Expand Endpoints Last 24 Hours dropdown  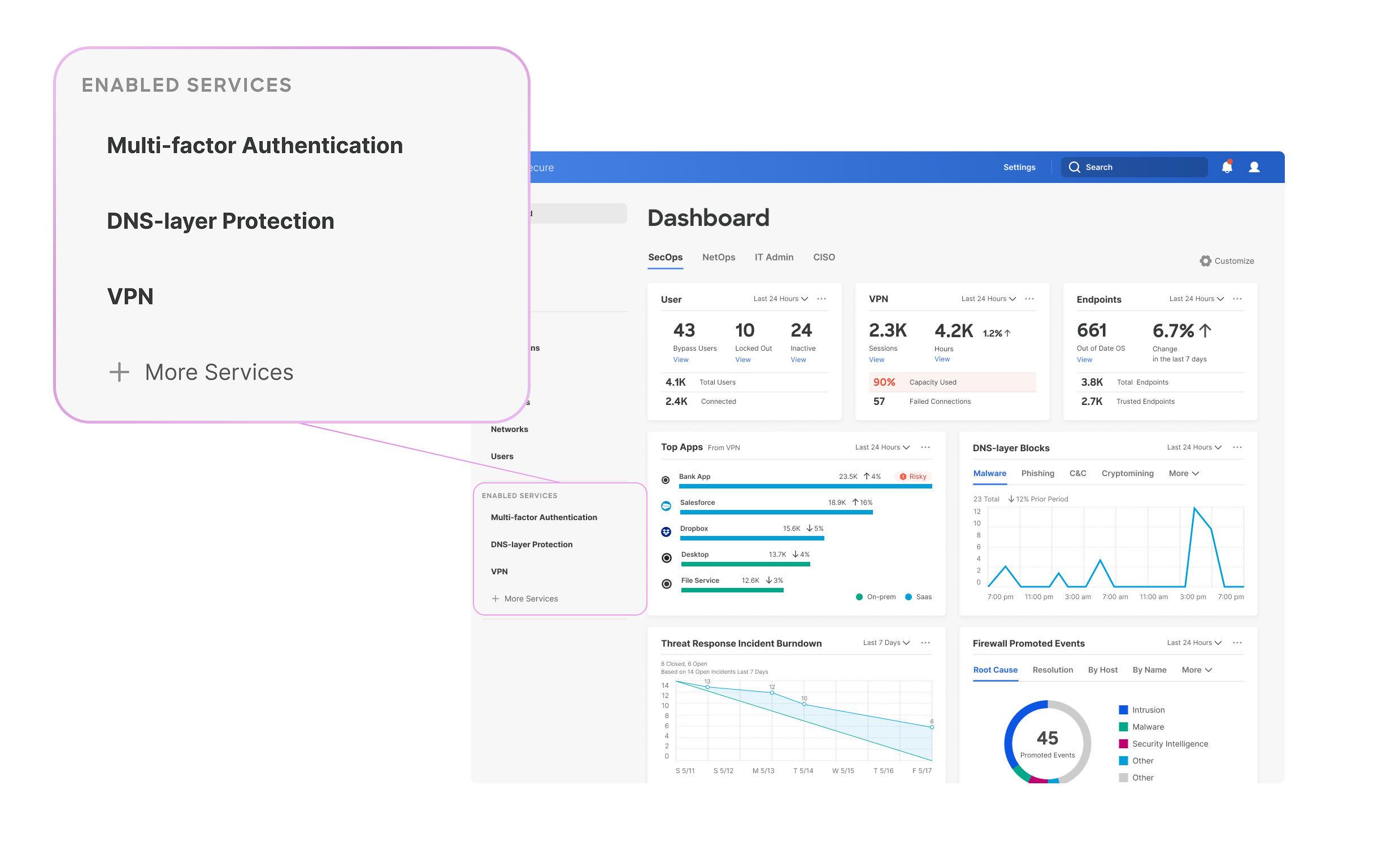(1197, 299)
